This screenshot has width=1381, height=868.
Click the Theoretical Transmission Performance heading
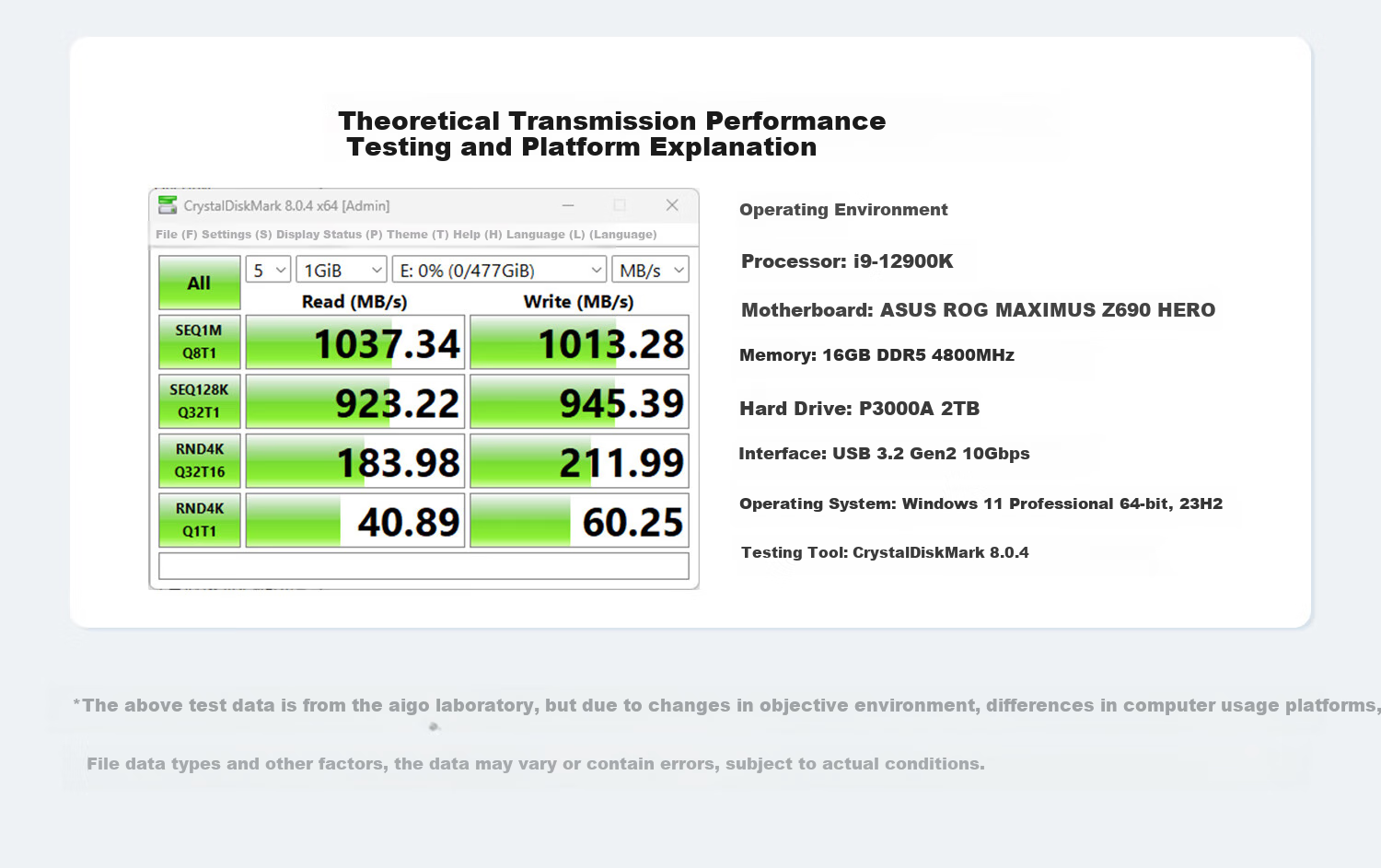(x=611, y=121)
